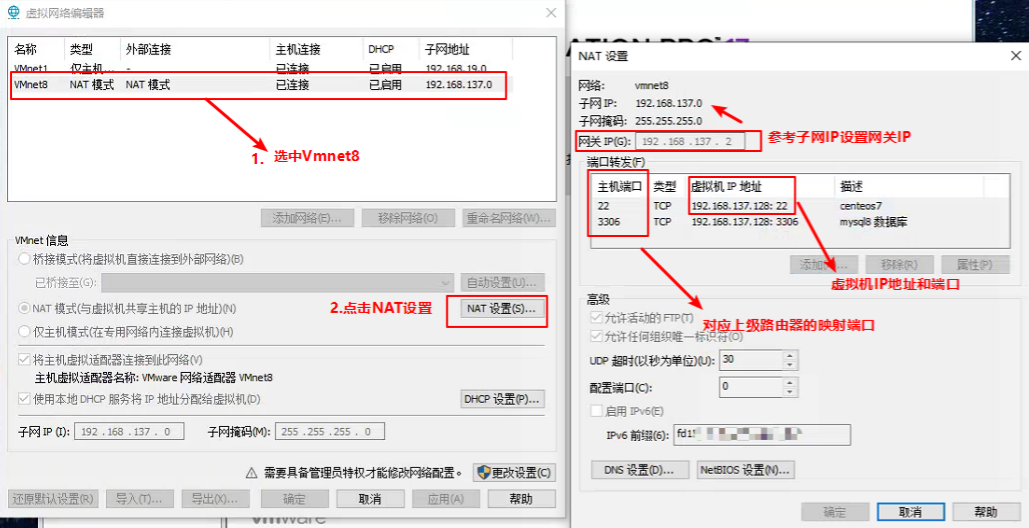Image resolution: width=1029 pixels, height=528 pixels.
Task: Click the 子网地址 column header
Action: coord(448,50)
